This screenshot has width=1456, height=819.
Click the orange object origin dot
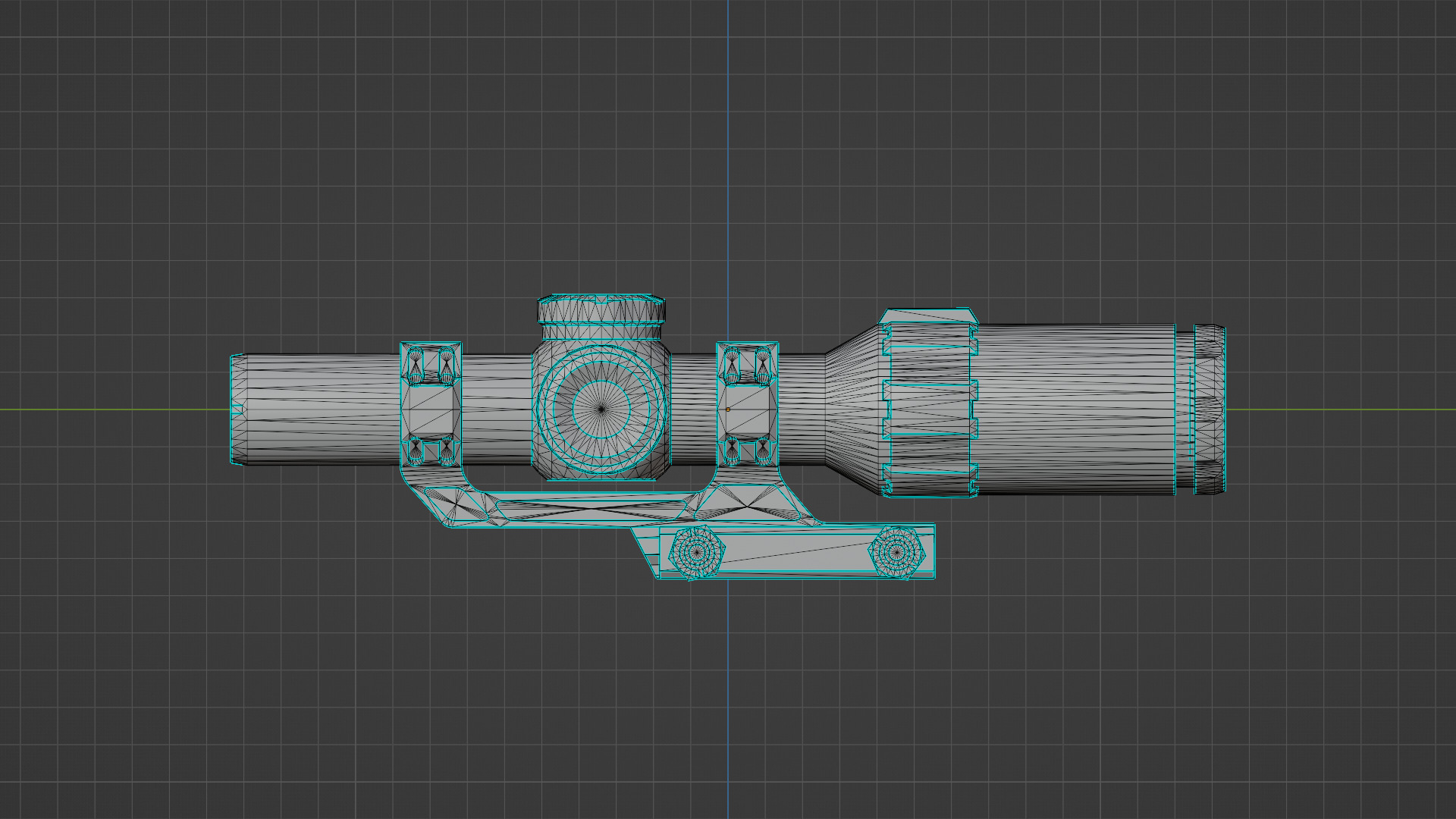point(728,409)
